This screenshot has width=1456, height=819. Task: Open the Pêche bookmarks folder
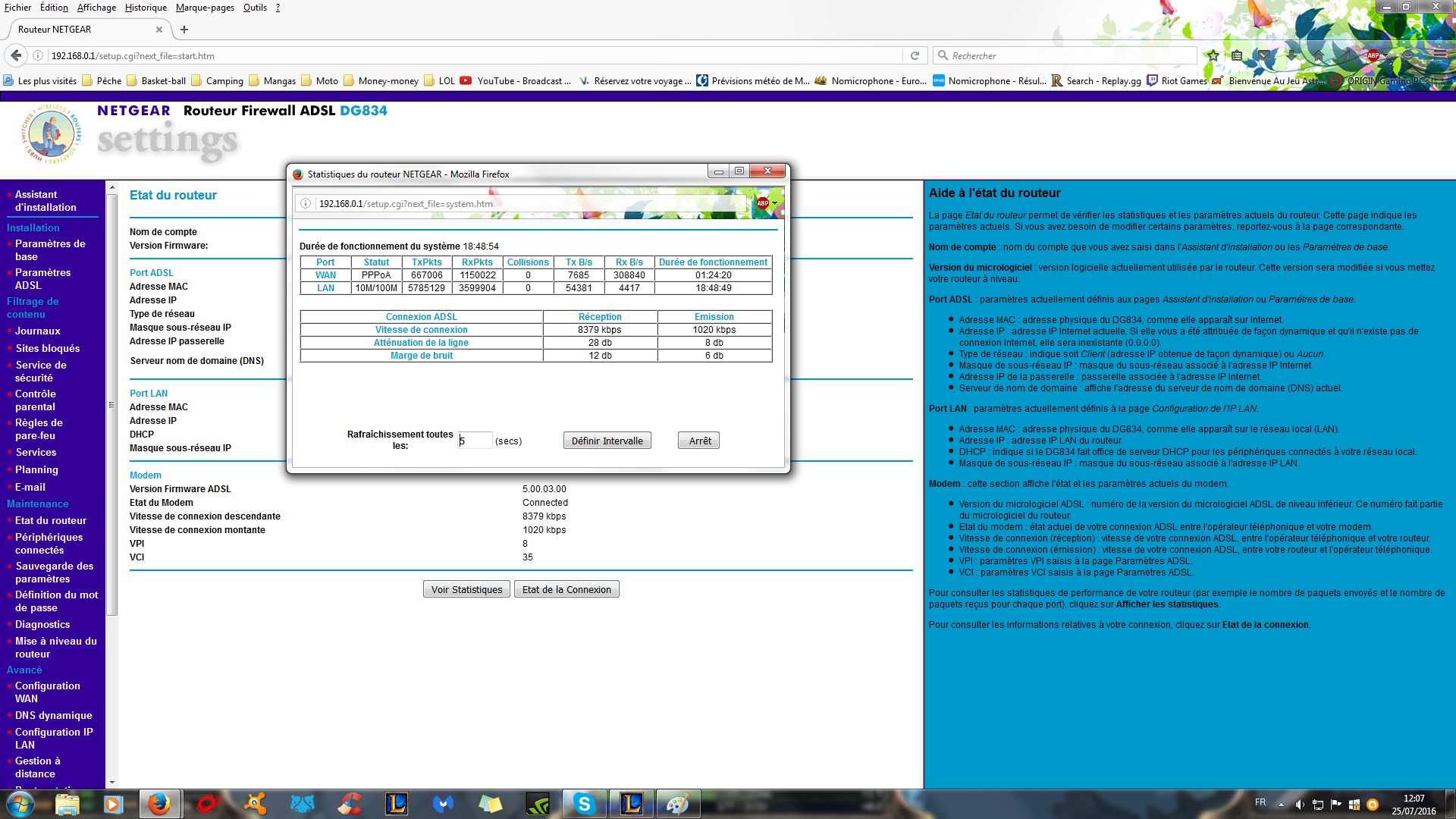pos(102,81)
